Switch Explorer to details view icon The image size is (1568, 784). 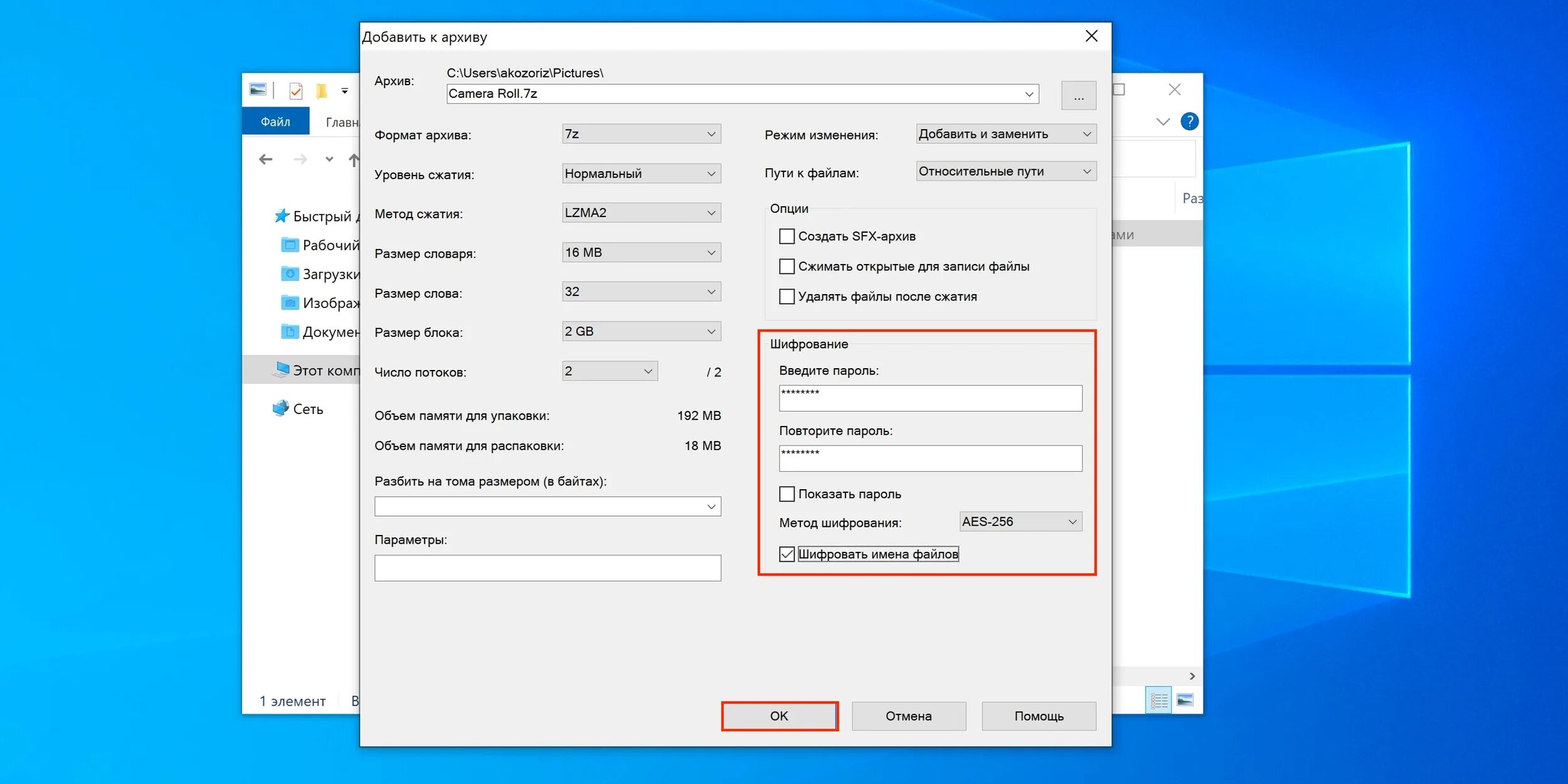1158,700
